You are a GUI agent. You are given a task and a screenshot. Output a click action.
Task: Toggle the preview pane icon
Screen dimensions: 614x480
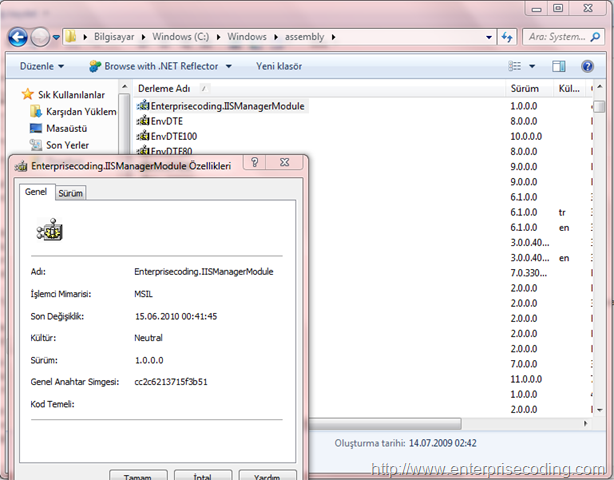[559, 66]
